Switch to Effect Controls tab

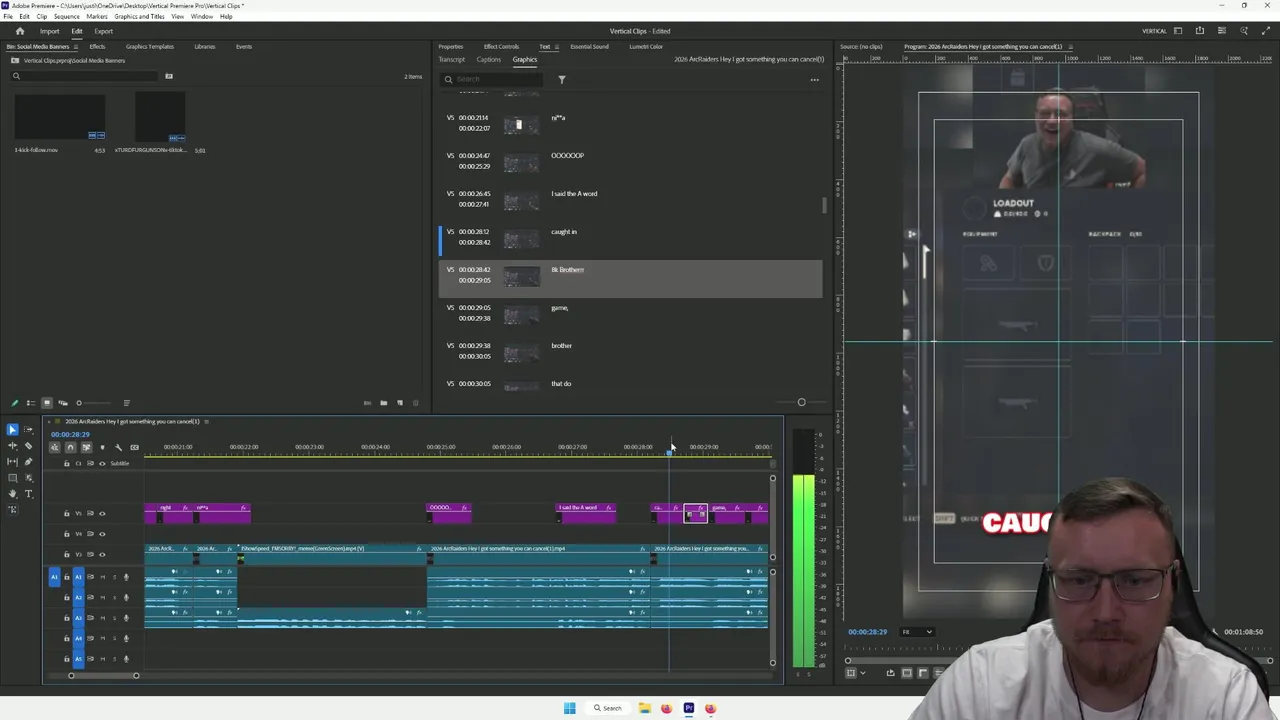pyautogui.click(x=501, y=47)
